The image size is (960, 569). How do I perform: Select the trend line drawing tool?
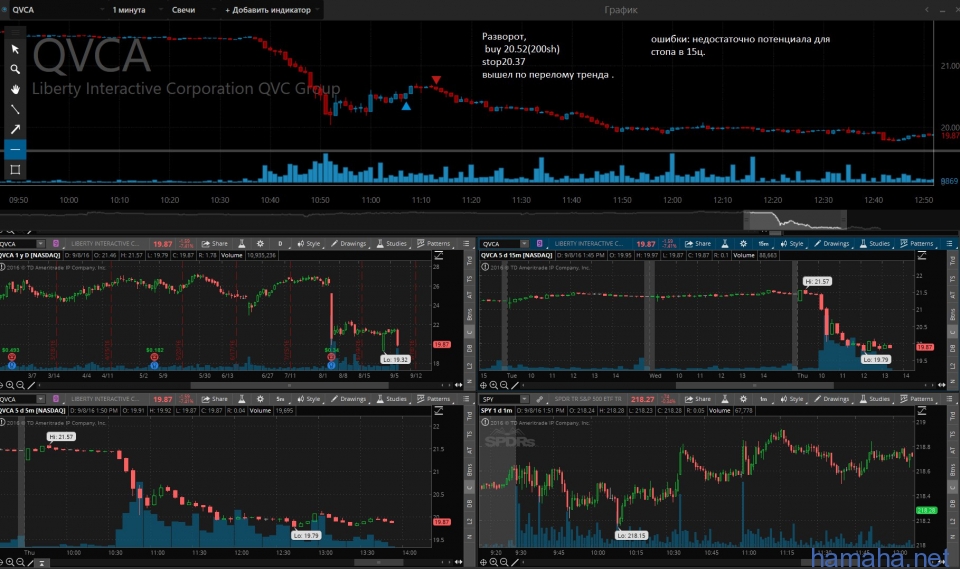pos(15,110)
